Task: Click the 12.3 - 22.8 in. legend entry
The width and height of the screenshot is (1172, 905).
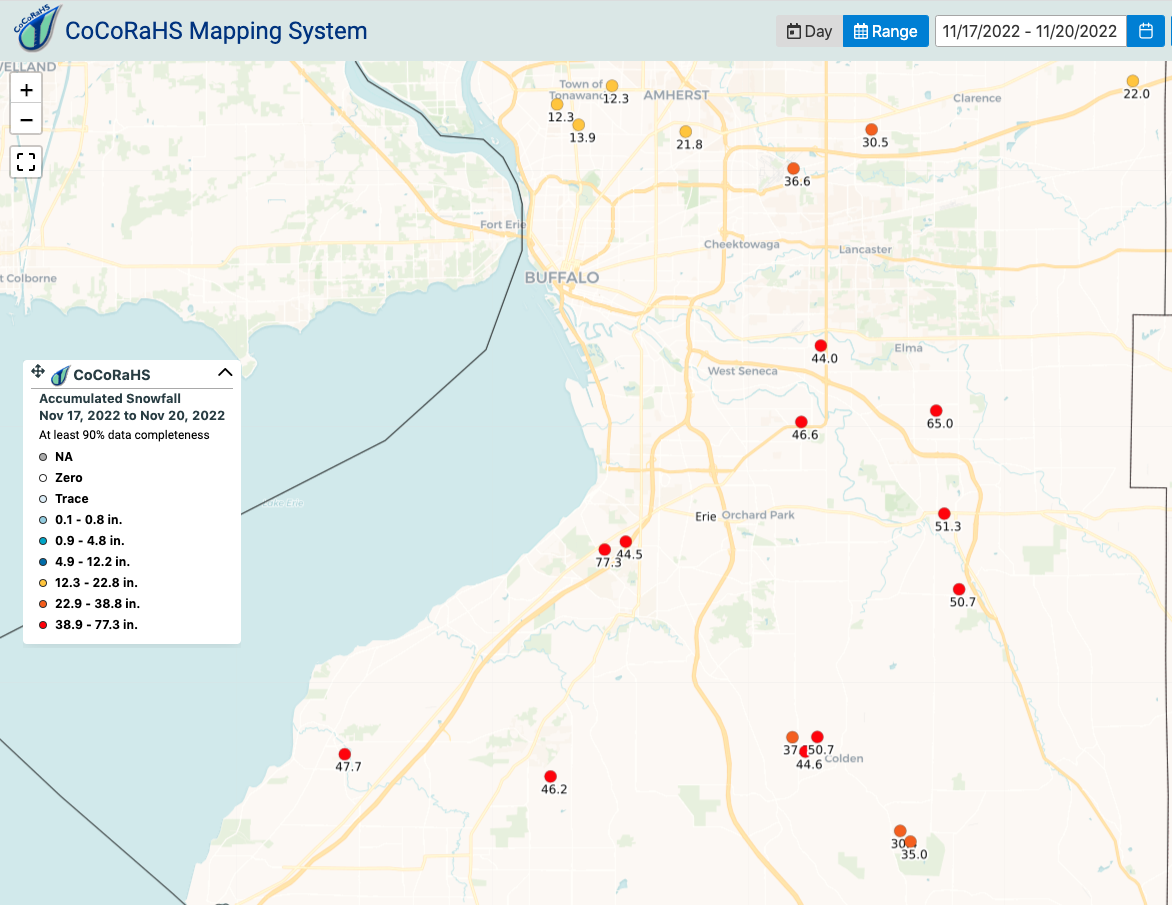Action: click(x=96, y=583)
